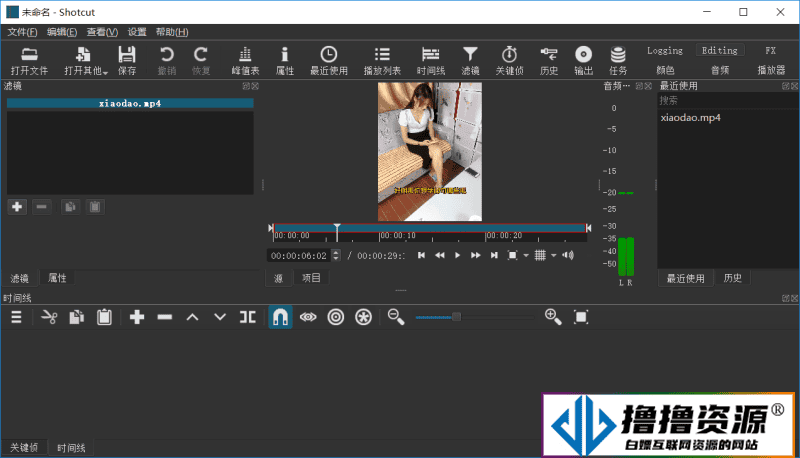Show the 峰值表 peak meter panel
800x458 pixels.
point(245,60)
